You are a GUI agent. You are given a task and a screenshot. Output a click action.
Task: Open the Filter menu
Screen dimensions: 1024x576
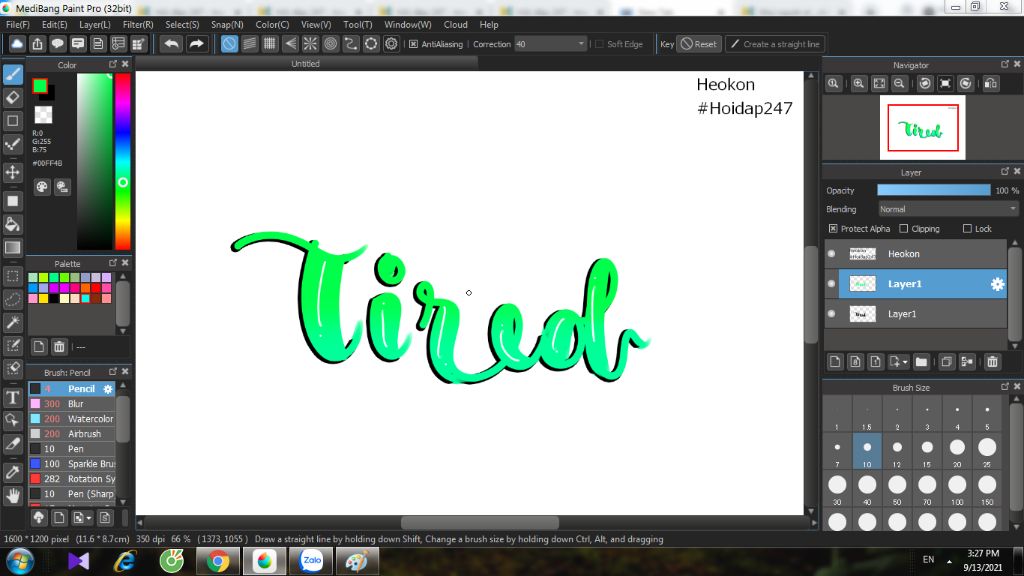138,25
